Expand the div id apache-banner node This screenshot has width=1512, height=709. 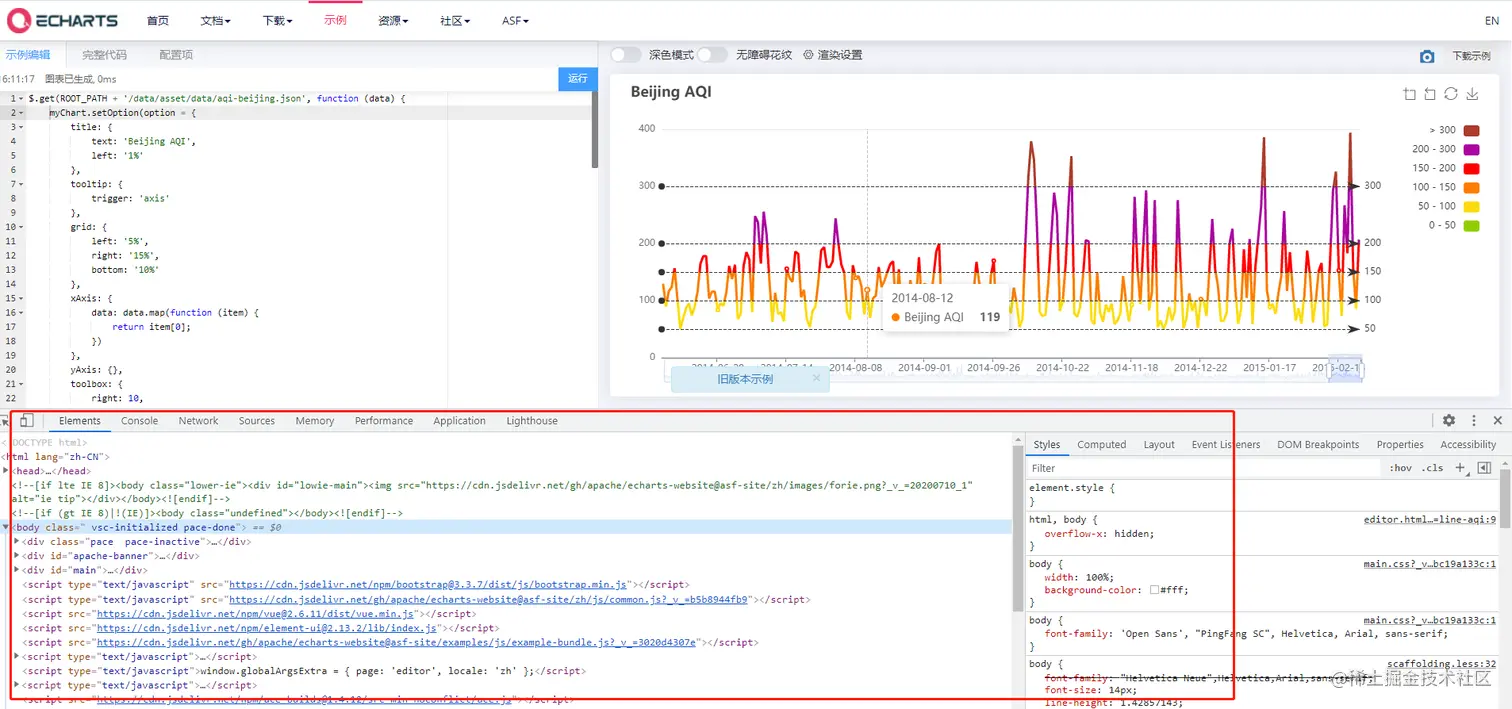[x=16, y=556]
